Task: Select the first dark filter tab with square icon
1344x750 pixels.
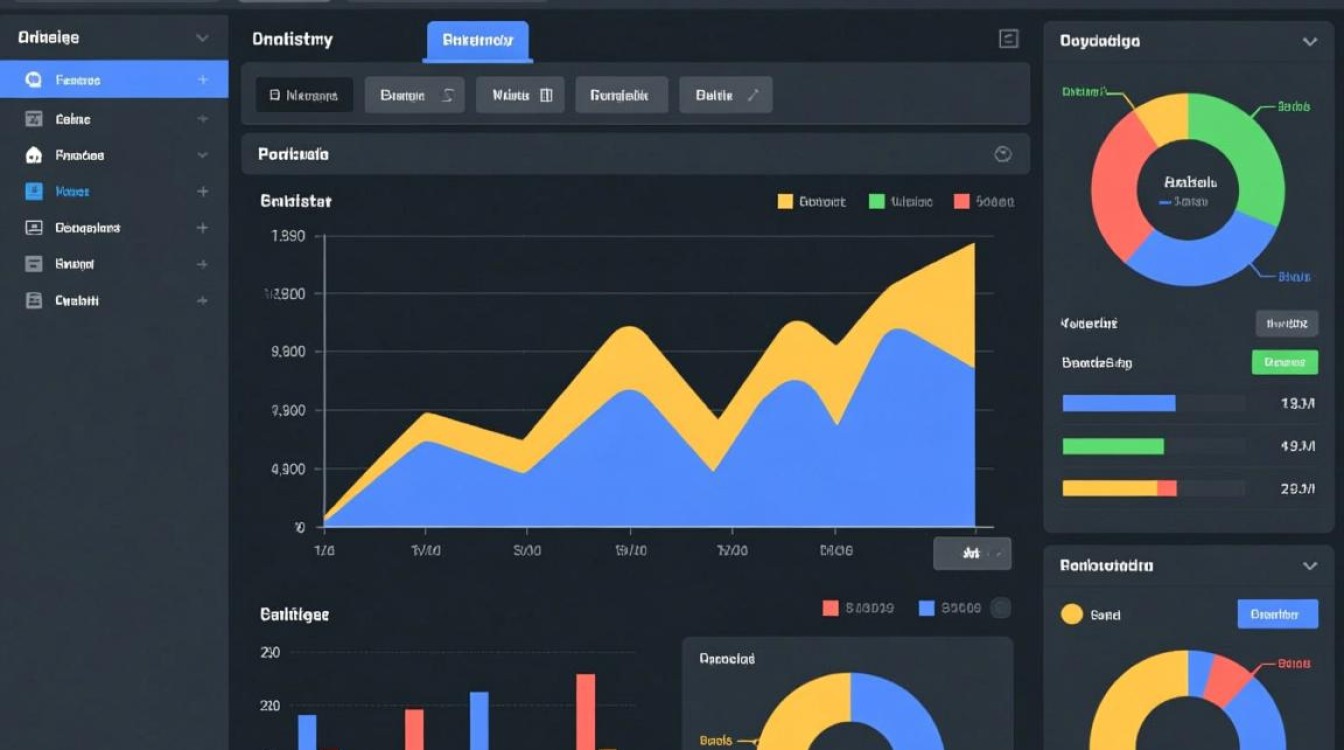Action: 304,96
